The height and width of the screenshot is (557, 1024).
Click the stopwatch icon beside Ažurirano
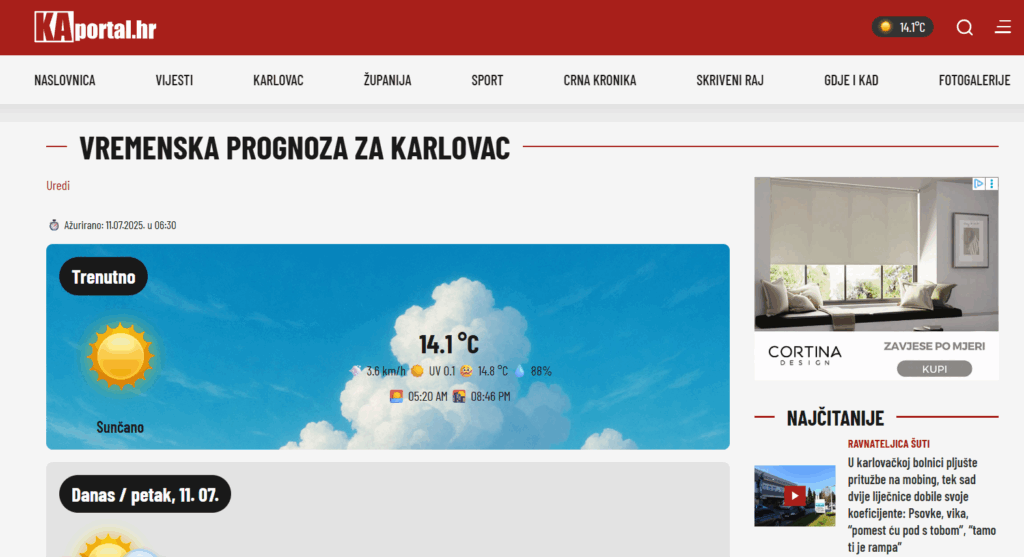coord(54,225)
